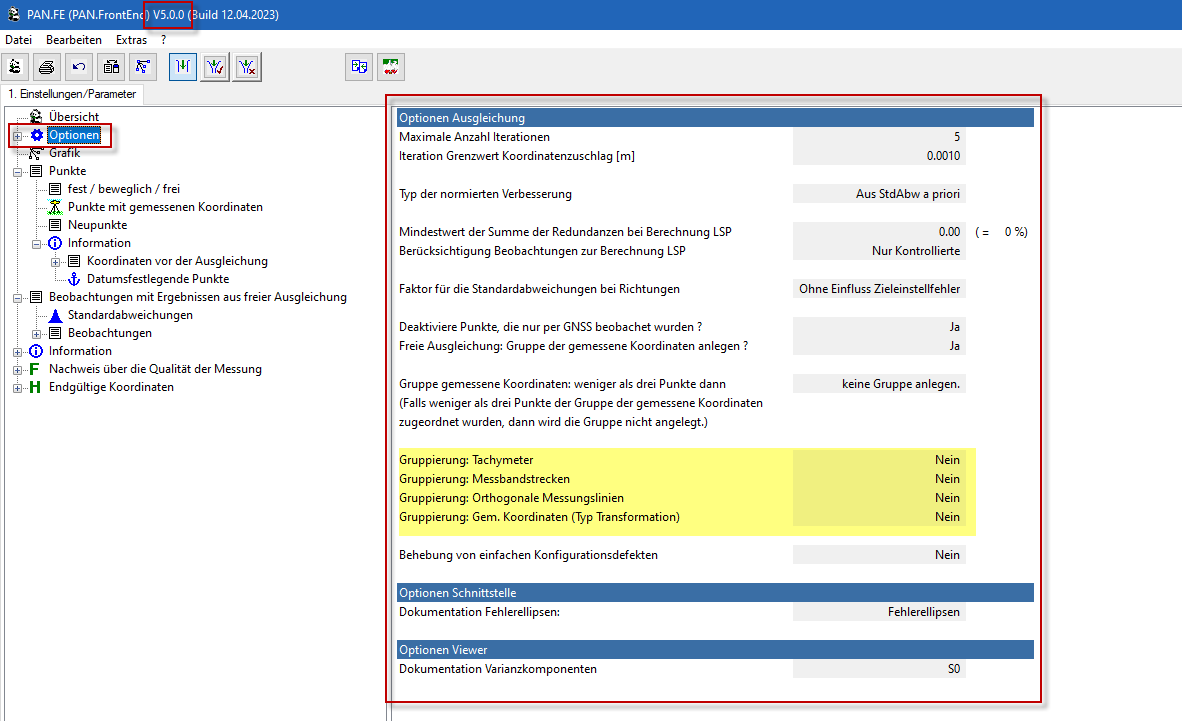This screenshot has height=721, width=1182.
Task: Select the blue triangle Standardabweichungen item
Action: pos(130,315)
